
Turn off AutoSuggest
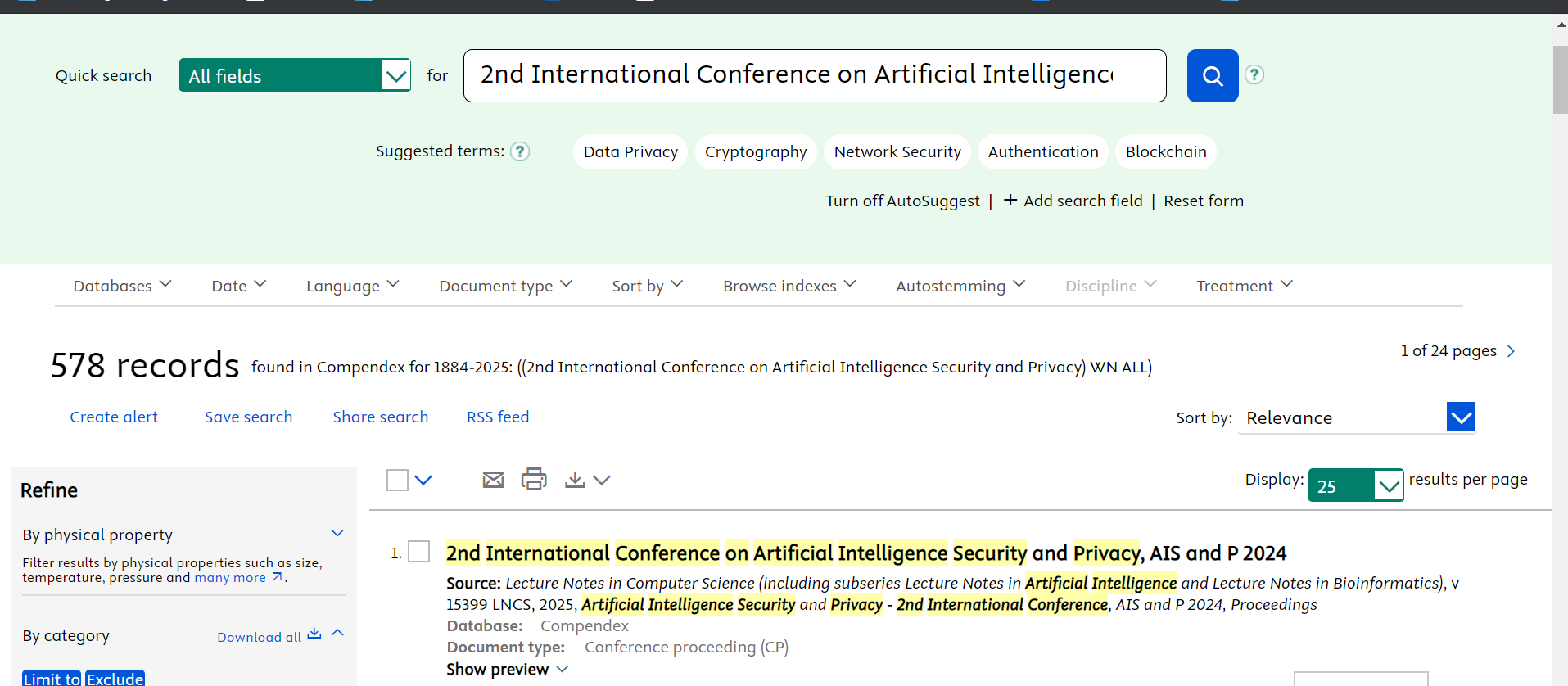tap(902, 201)
